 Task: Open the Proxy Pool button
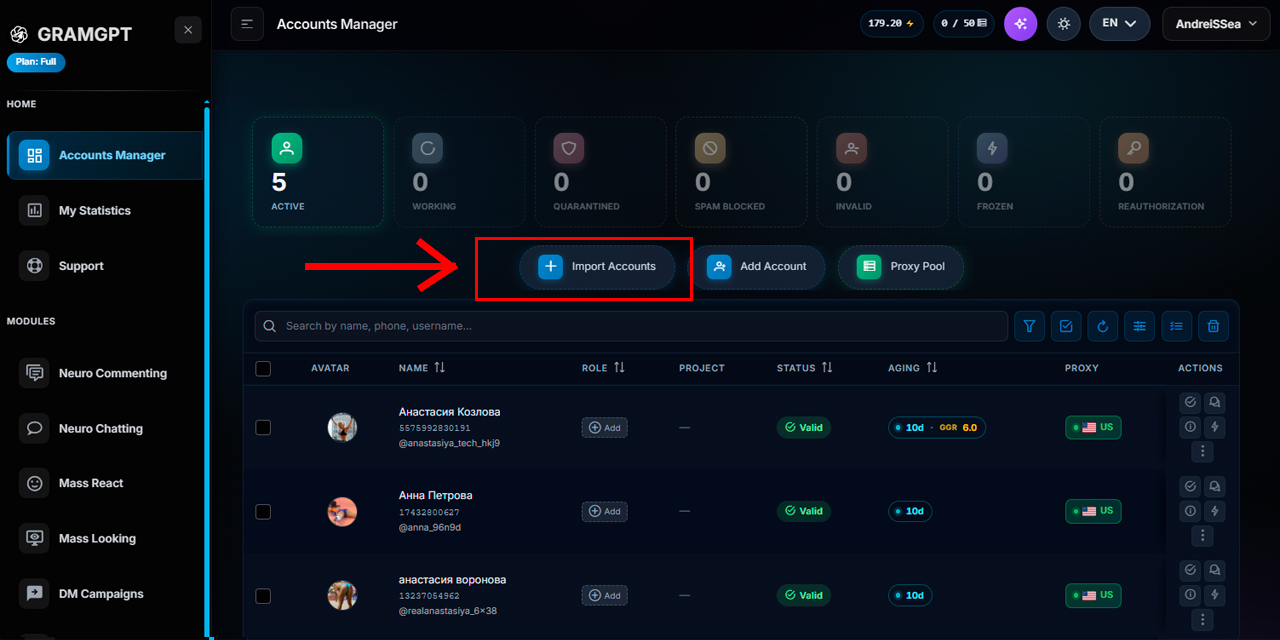(x=901, y=267)
